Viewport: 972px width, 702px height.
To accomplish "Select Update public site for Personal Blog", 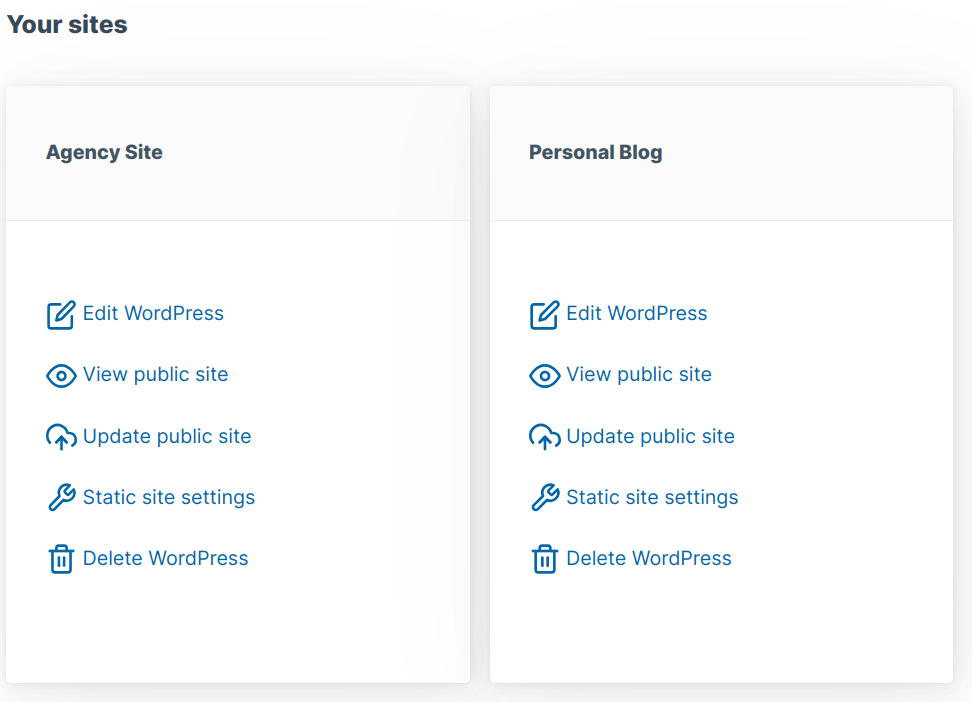I will click(x=650, y=436).
